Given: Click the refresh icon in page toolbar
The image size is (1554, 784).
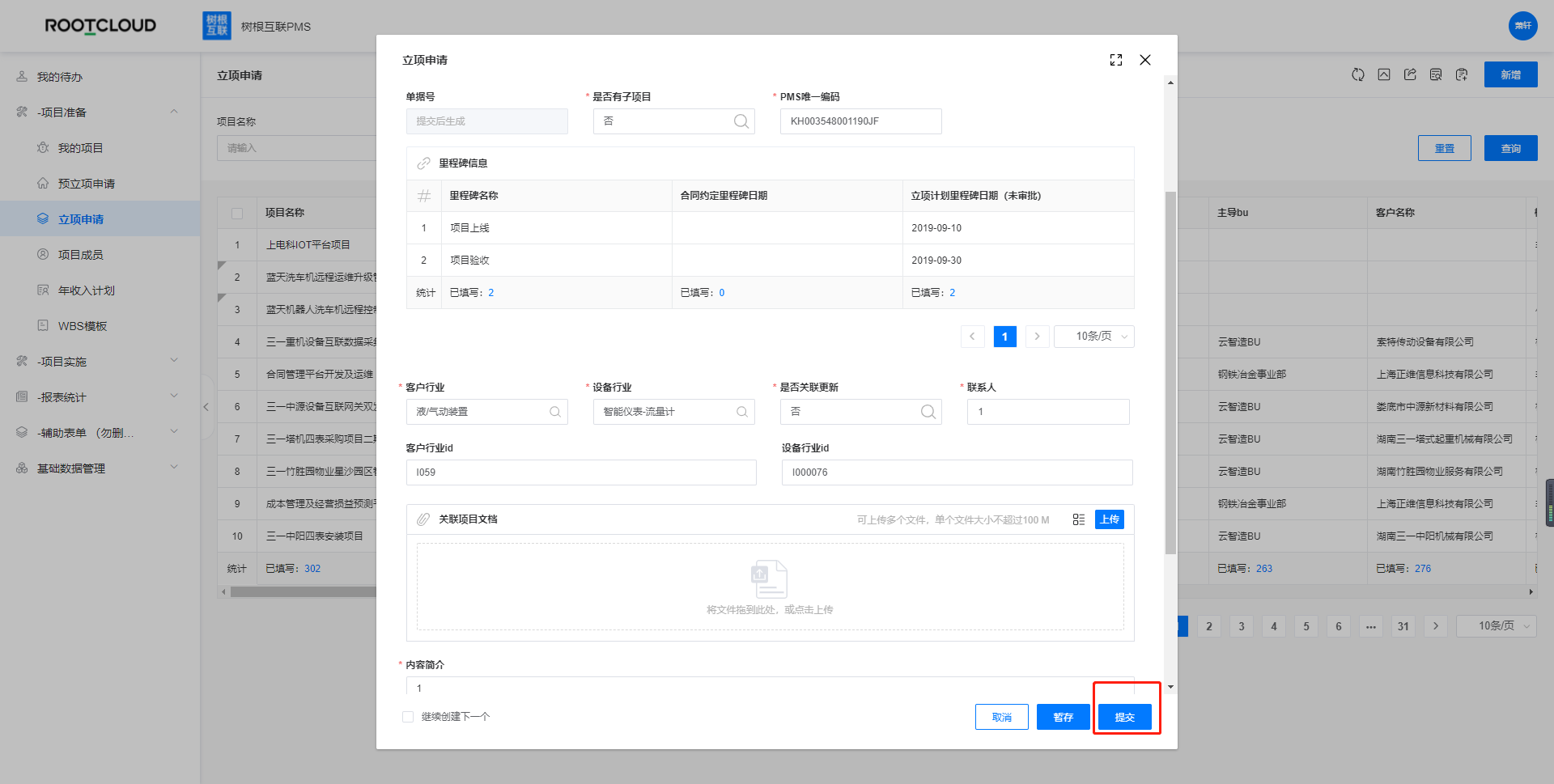Looking at the screenshot, I should click(x=1358, y=74).
